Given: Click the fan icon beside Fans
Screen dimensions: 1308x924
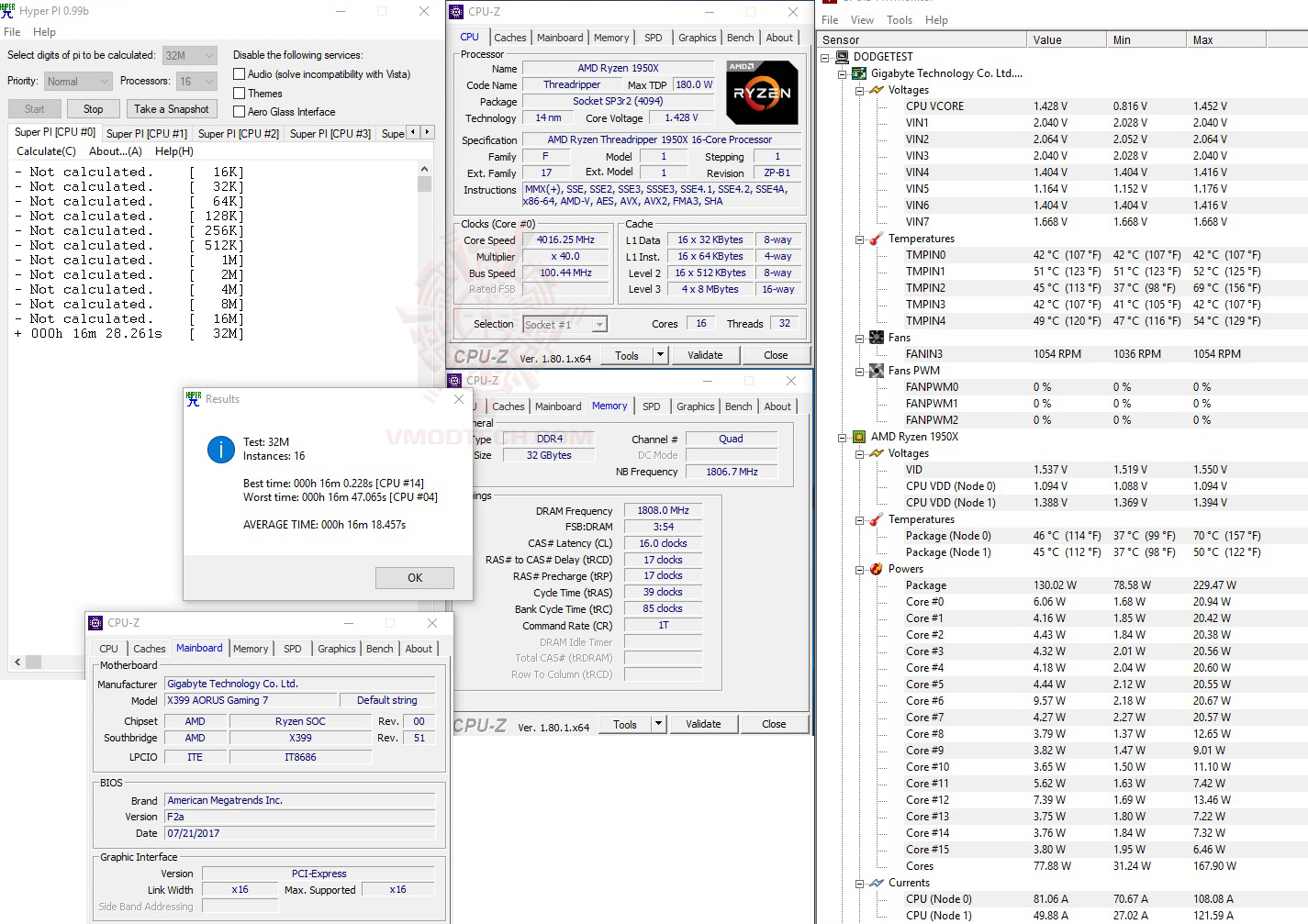Looking at the screenshot, I should point(877,338).
